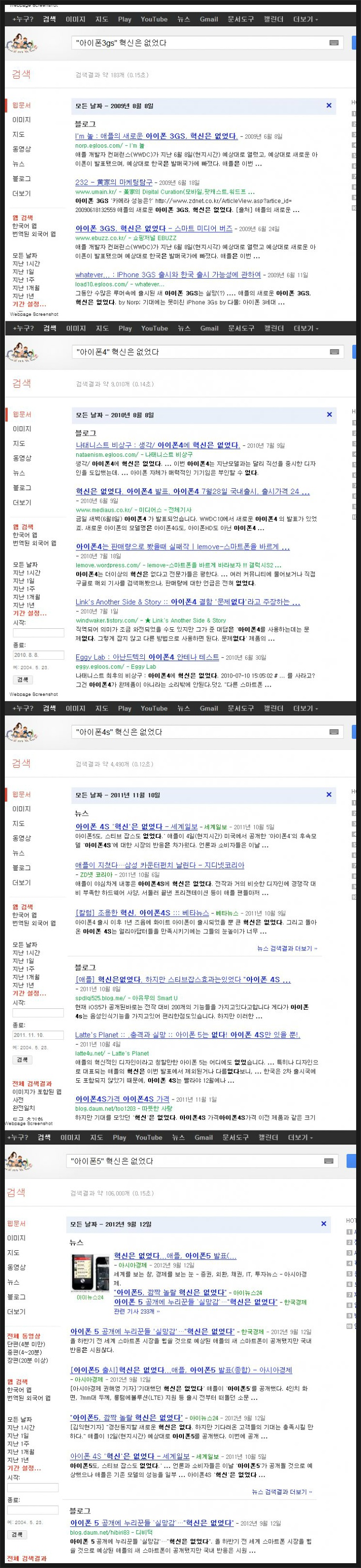Click 검색 button under the 2010. 8. 8. date field
Screen dimensions: 361x1568
[23, 680]
